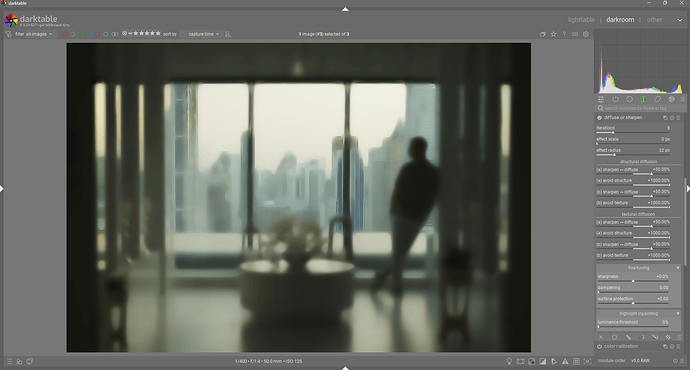Select raster mask blend icon
Screen dimensions: 690x370
668,337
